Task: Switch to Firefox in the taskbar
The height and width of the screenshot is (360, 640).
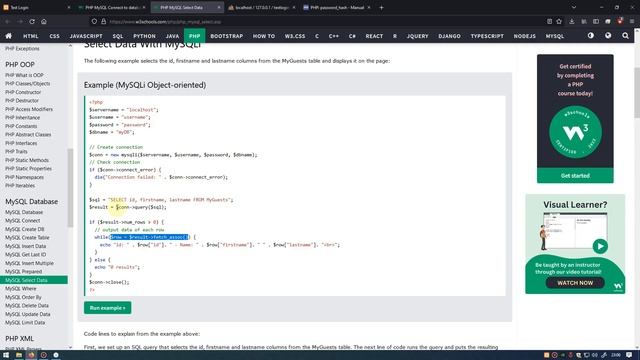Action: pyautogui.click(x=31, y=355)
